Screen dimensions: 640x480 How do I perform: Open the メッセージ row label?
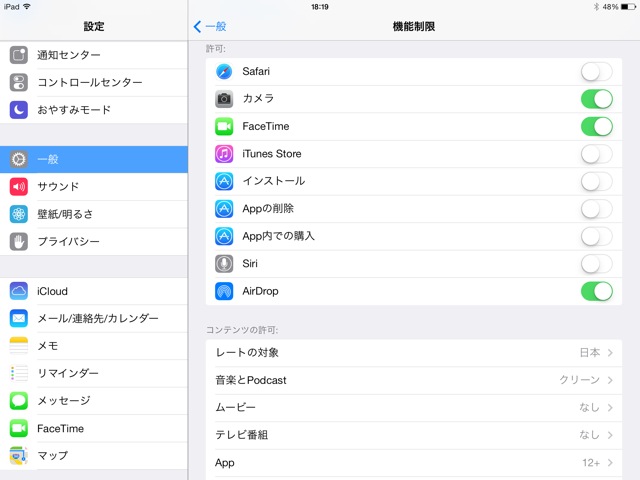64,400
